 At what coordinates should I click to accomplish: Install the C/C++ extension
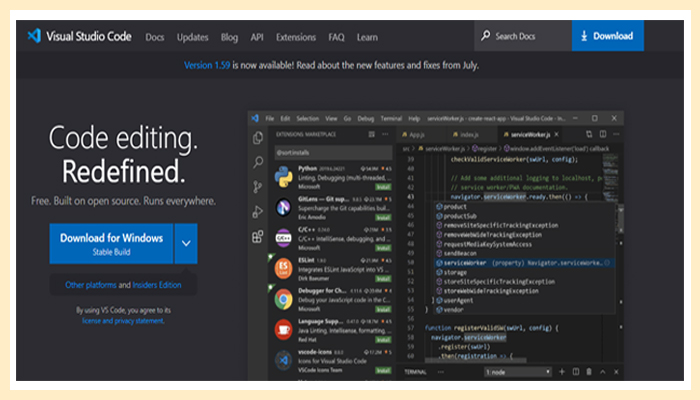pyautogui.click(x=383, y=248)
